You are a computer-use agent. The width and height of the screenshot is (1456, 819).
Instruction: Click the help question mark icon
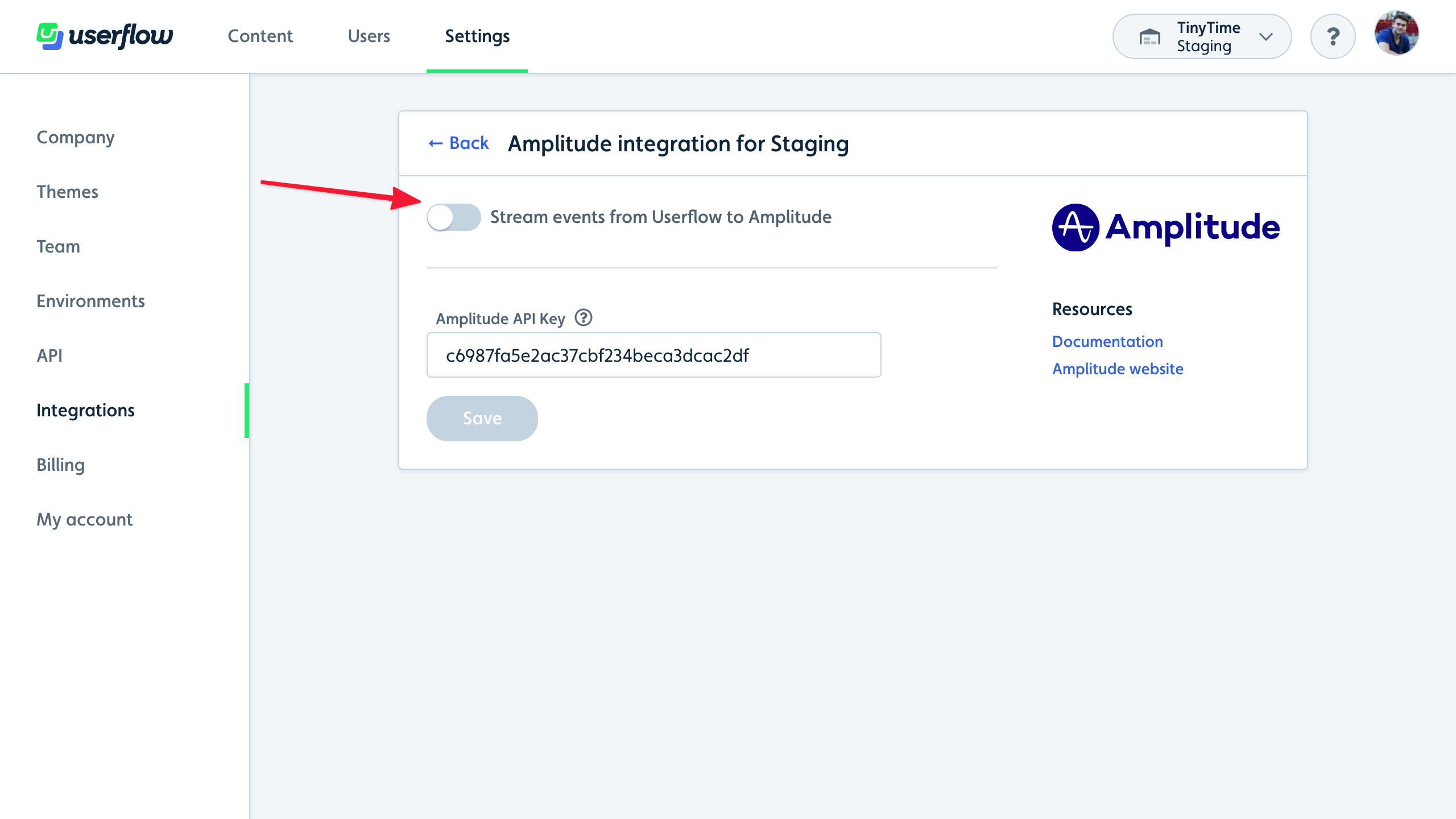point(1334,36)
